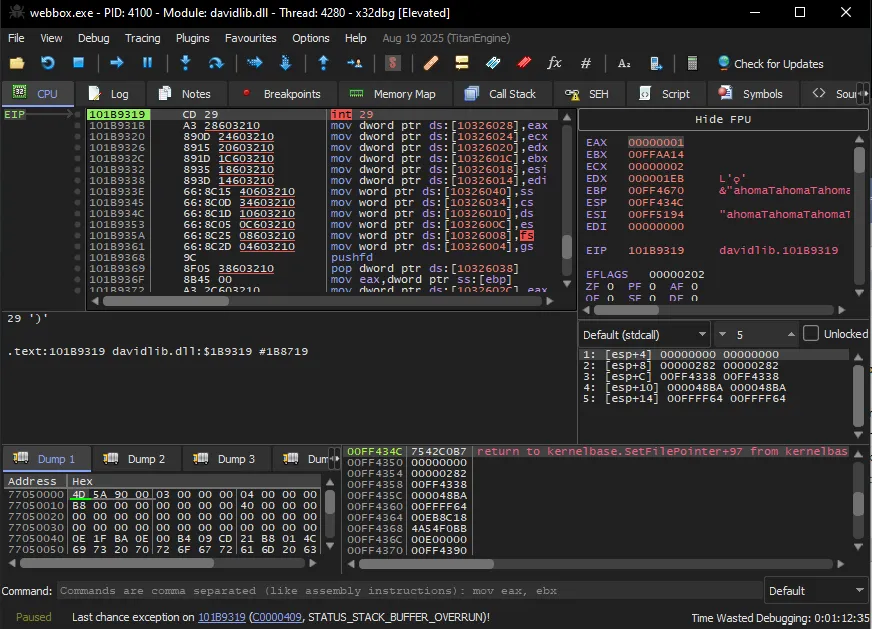Click the dump tabs scroll arrows
The image size is (872, 629).
(334, 459)
